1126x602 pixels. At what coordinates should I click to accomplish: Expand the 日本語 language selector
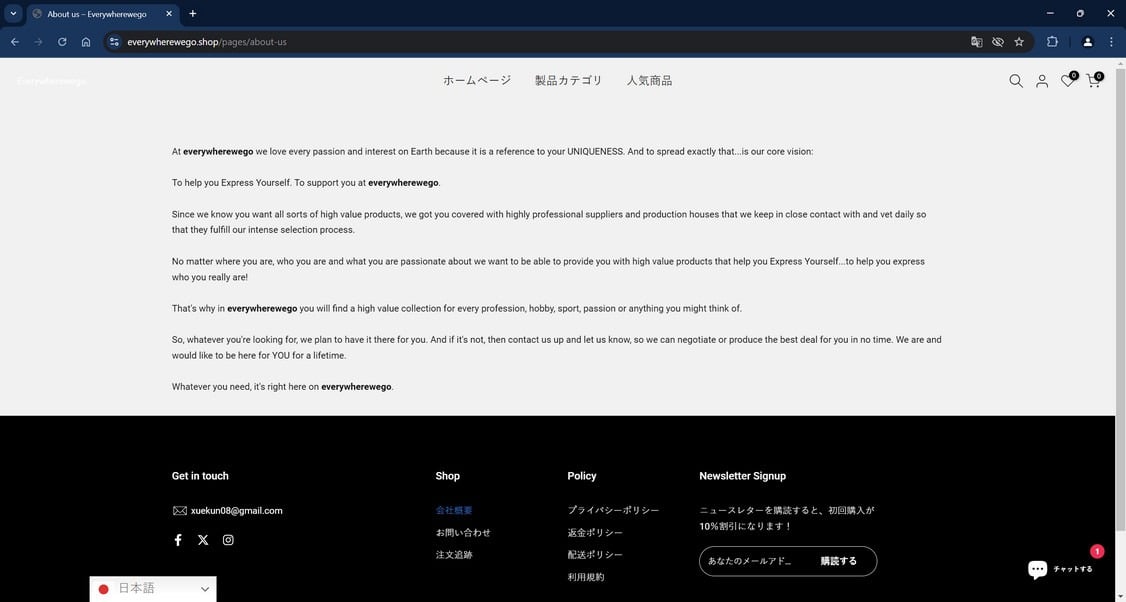(153, 589)
